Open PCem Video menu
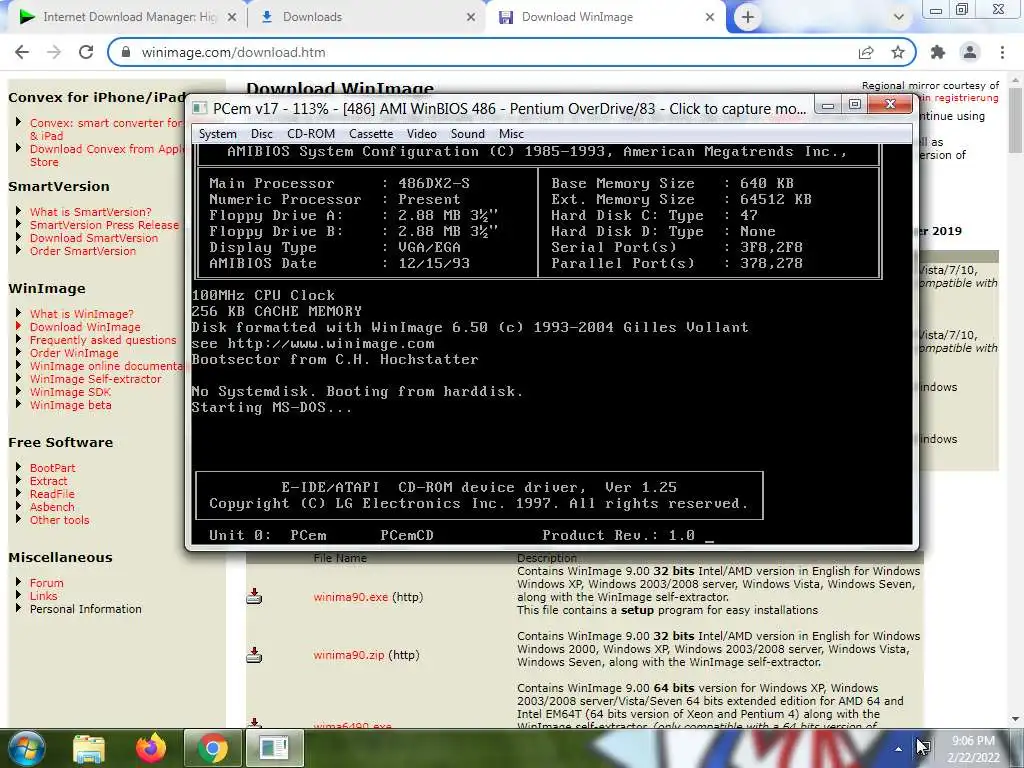 point(422,134)
